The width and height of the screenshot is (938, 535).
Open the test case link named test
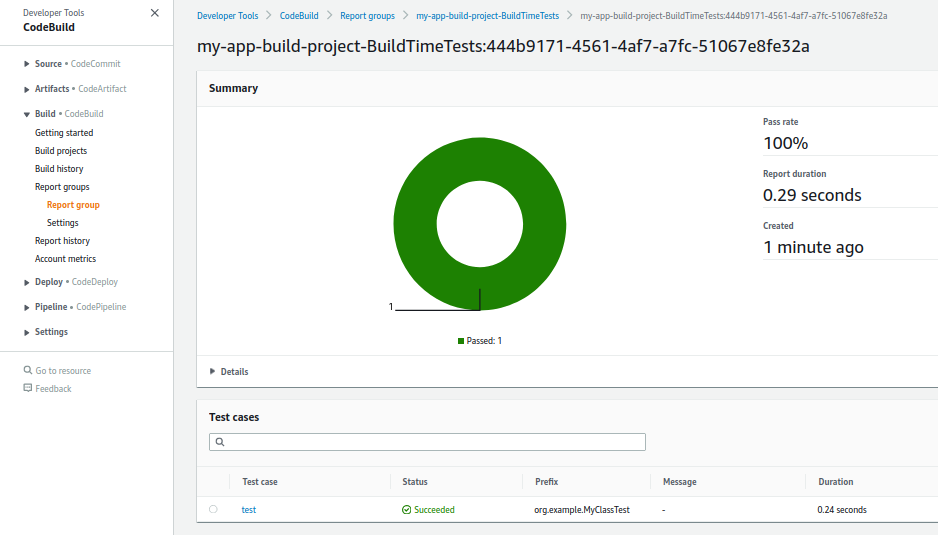pos(249,510)
